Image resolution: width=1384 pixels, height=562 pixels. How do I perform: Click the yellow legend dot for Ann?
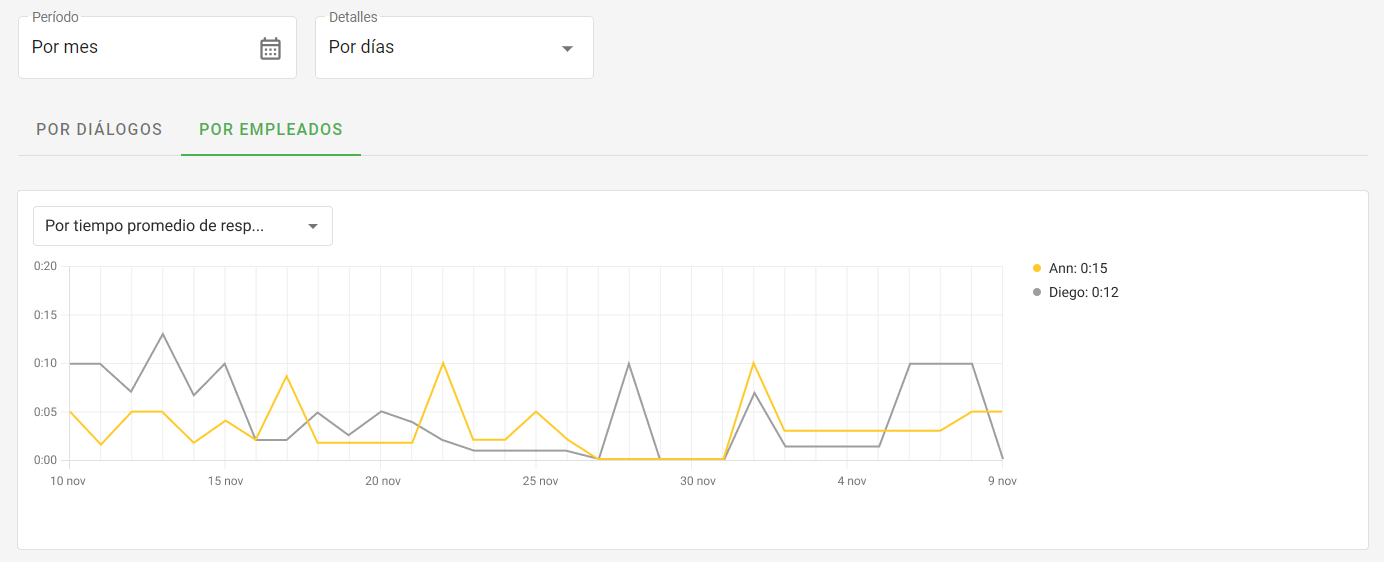click(x=1037, y=268)
